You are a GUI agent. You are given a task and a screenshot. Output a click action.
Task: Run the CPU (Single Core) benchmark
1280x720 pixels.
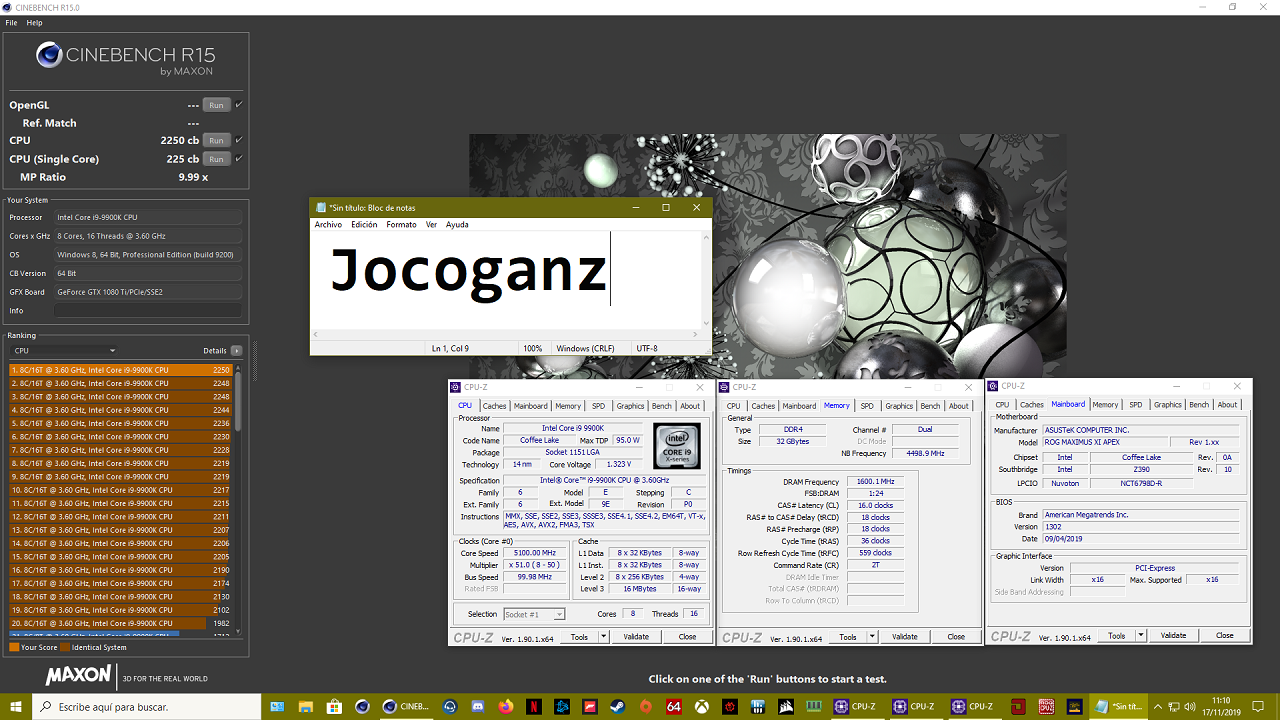click(x=216, y=159)
